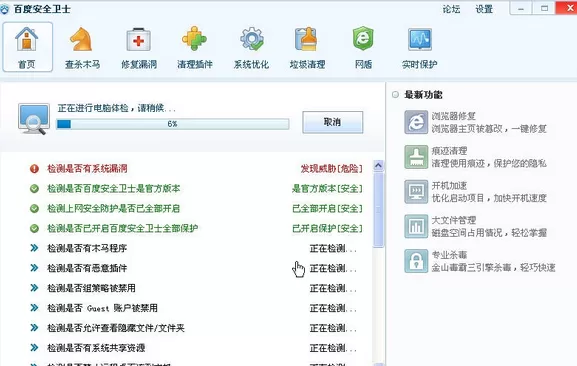
Task: Switch to 清理插件 tab label
Action: point(195,64)
